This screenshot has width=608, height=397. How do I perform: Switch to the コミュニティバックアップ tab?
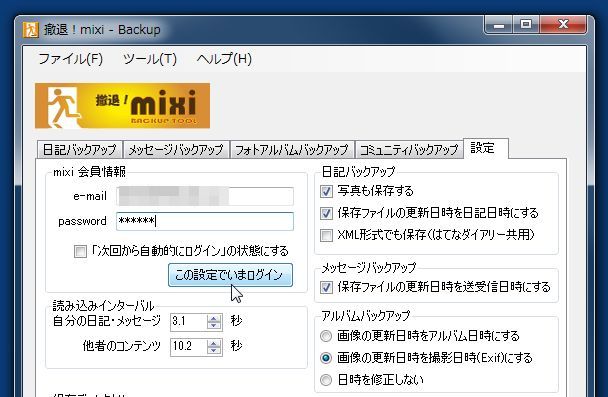click(x=409, y=150)
